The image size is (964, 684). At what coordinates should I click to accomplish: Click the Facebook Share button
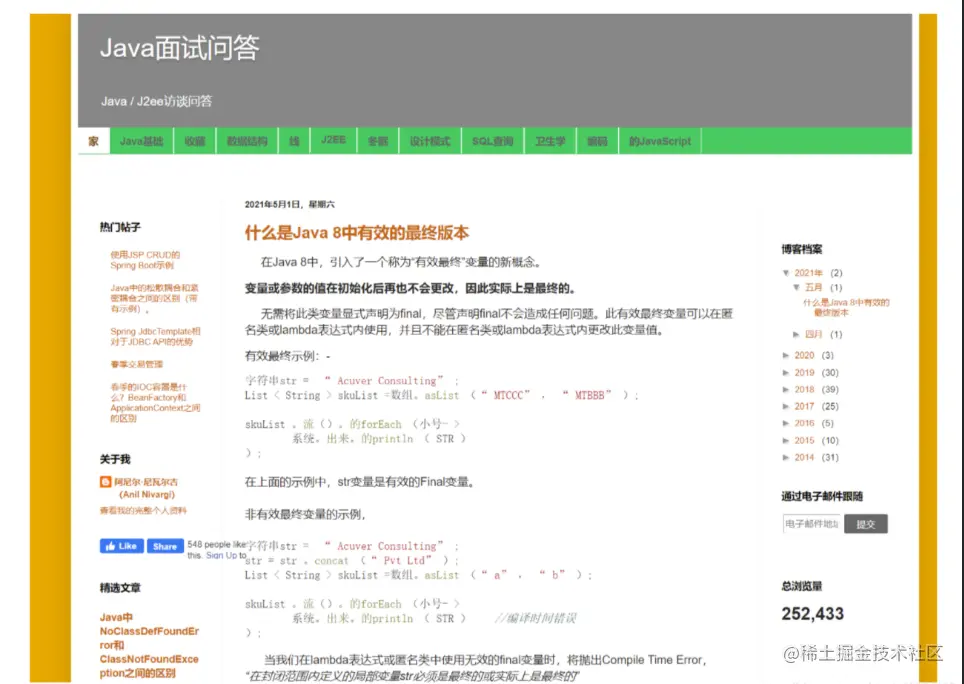pyautogui.click(x=165, y=546)
